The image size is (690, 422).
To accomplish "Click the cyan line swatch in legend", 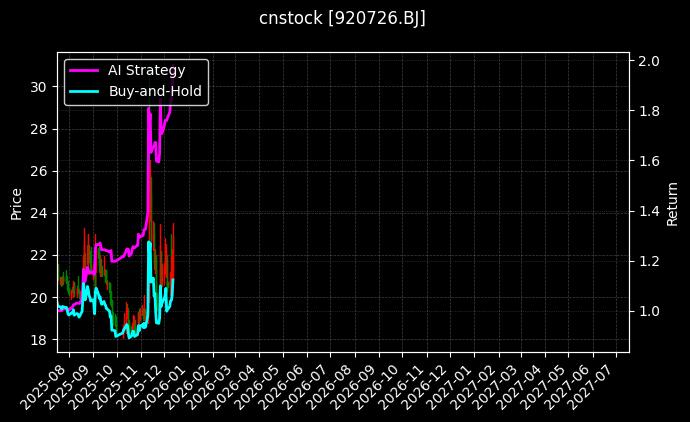I will point(83,91).
